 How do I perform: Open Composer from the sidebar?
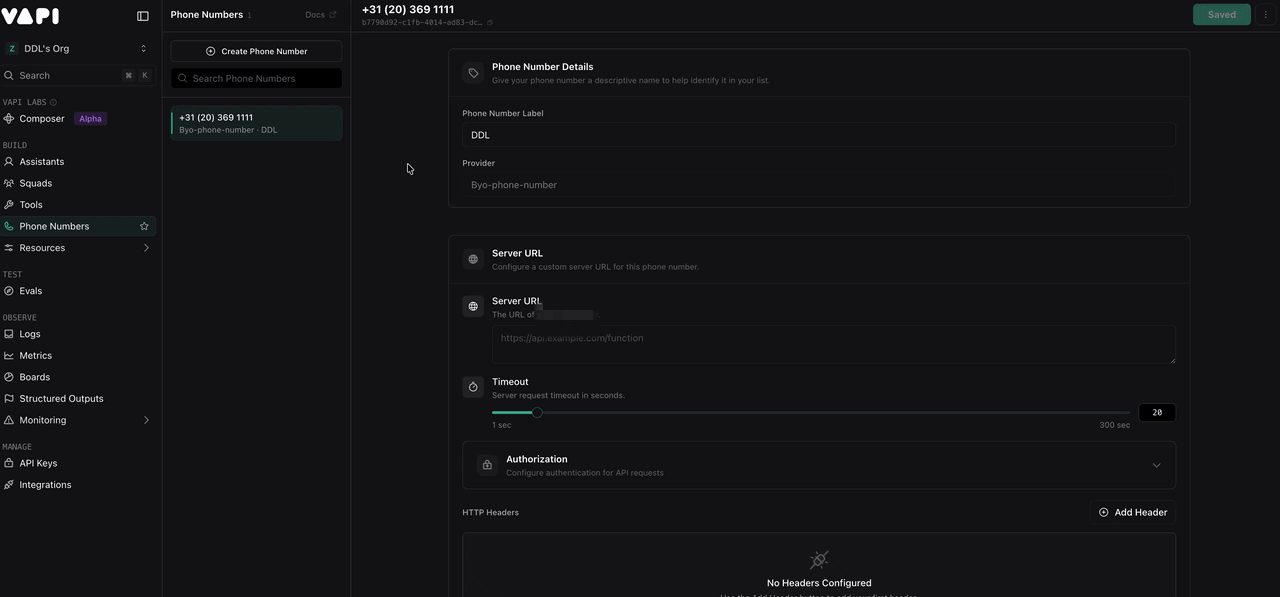[x=42, y=119]
